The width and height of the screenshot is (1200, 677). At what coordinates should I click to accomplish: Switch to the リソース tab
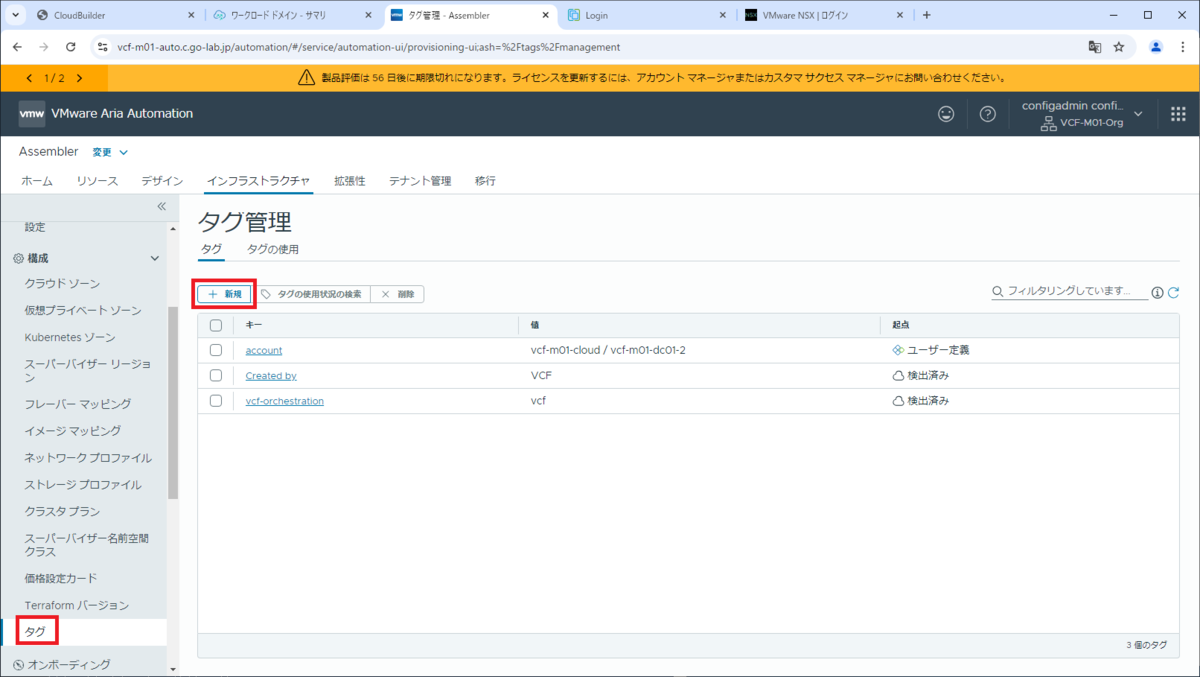tap(97, 181)
